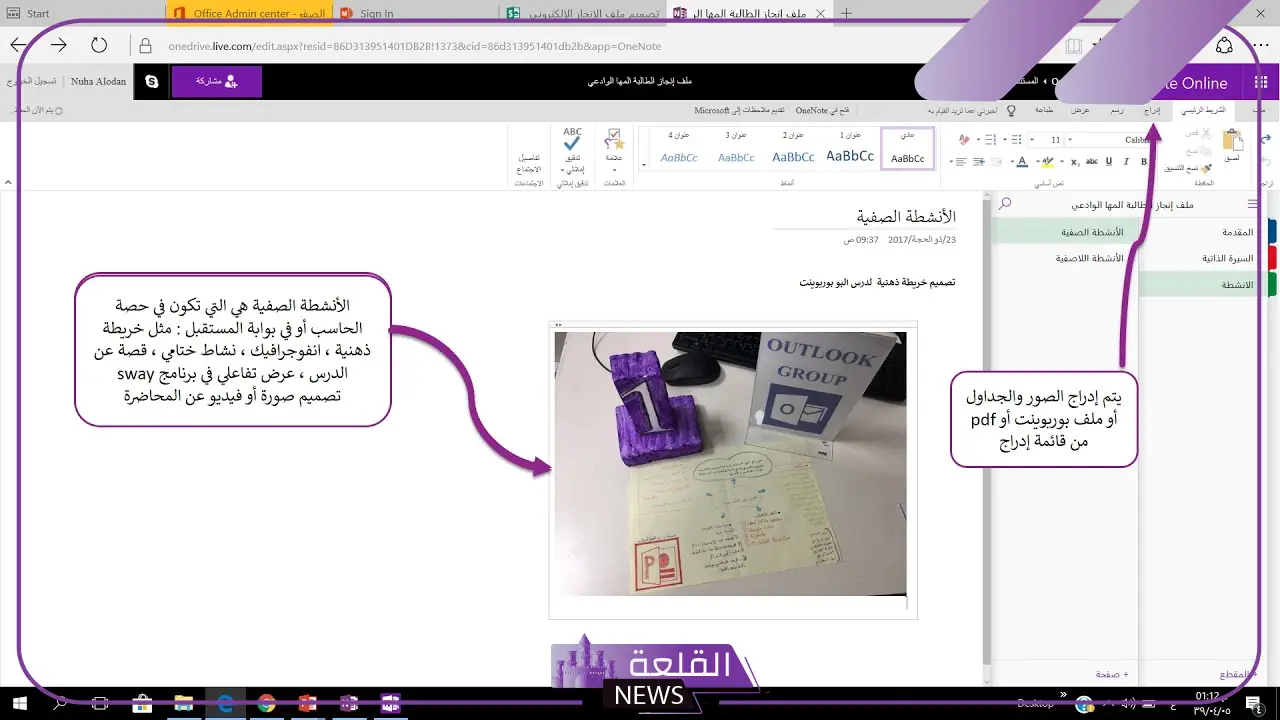Open the Draw (رسم) ribbon tab

coord(1117,111)
